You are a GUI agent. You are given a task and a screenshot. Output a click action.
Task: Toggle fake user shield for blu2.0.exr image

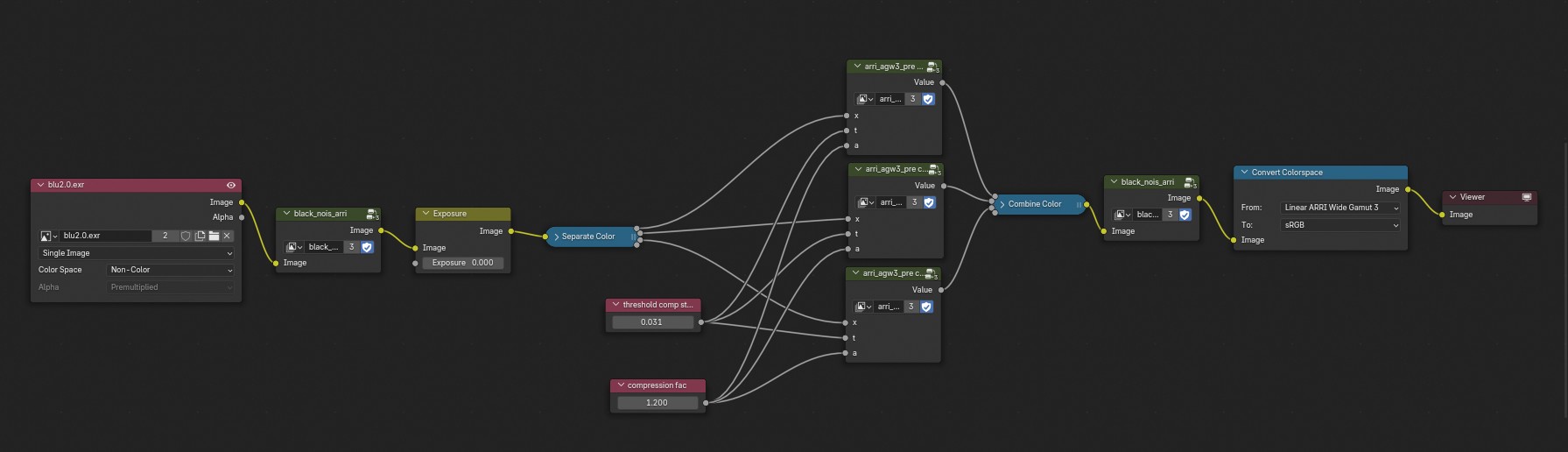coord(186,236)
